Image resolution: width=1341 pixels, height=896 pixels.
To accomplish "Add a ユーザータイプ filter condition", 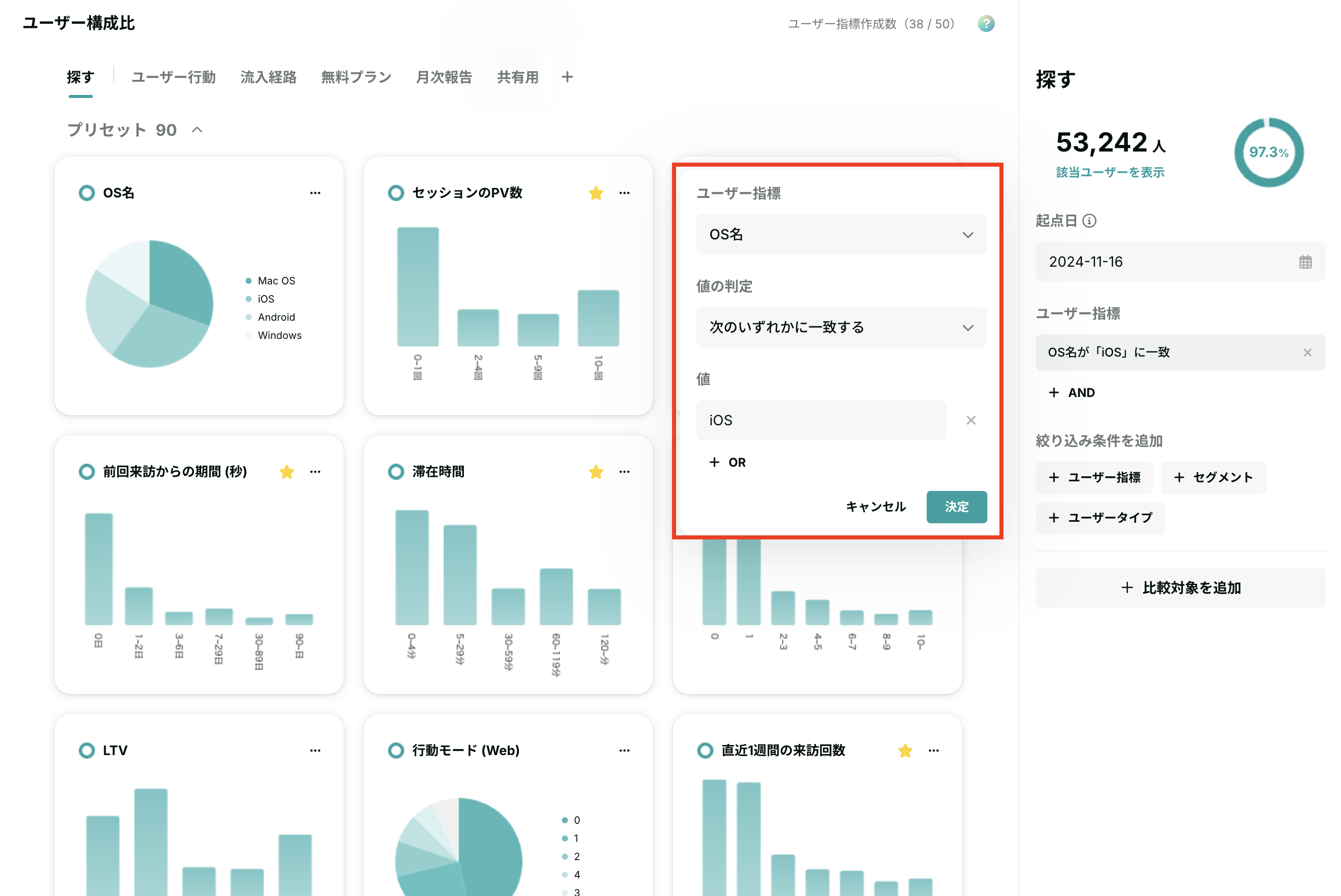I will point(1100,518).
